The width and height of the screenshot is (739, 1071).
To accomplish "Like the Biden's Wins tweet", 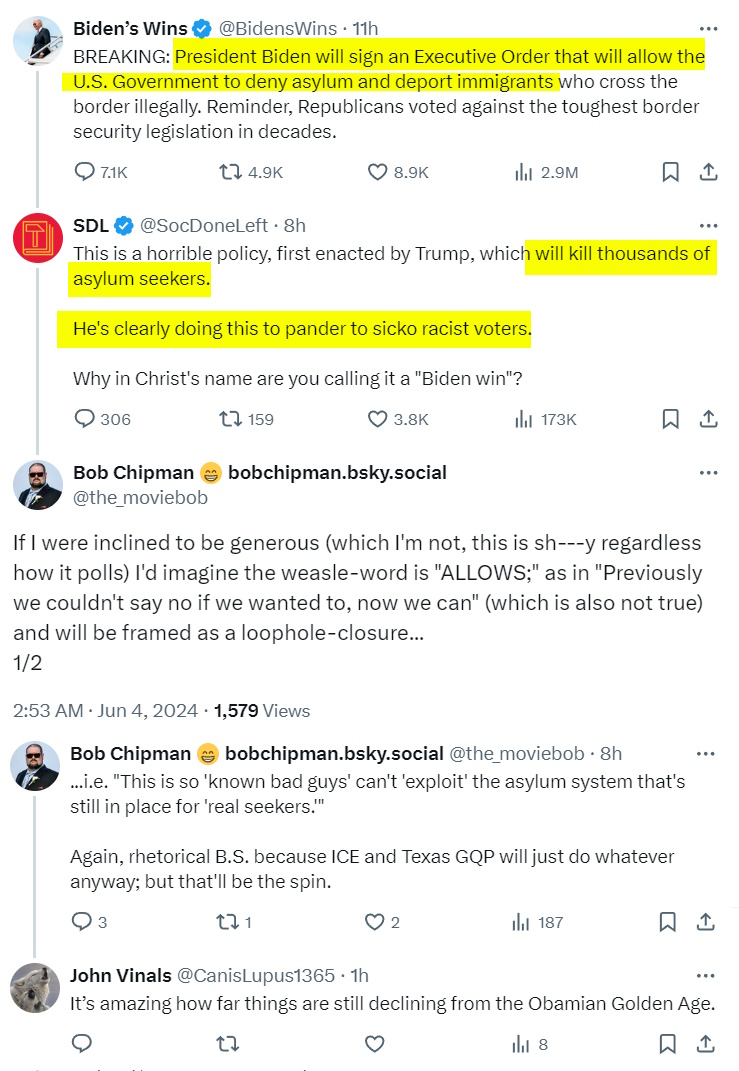I will [377, 172].
